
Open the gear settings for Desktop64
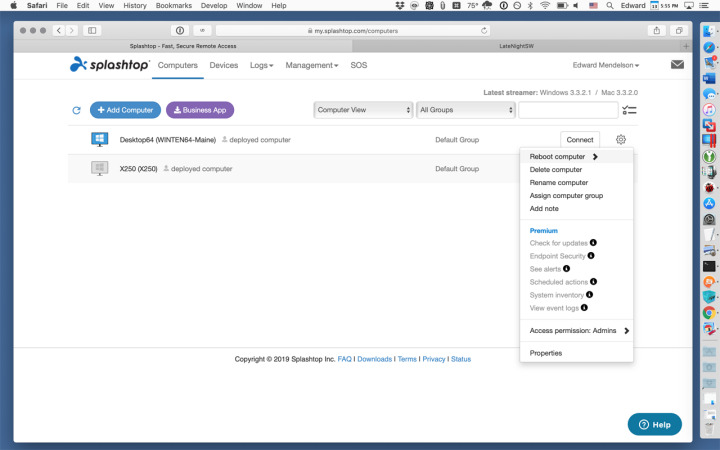tap(620, 139)
